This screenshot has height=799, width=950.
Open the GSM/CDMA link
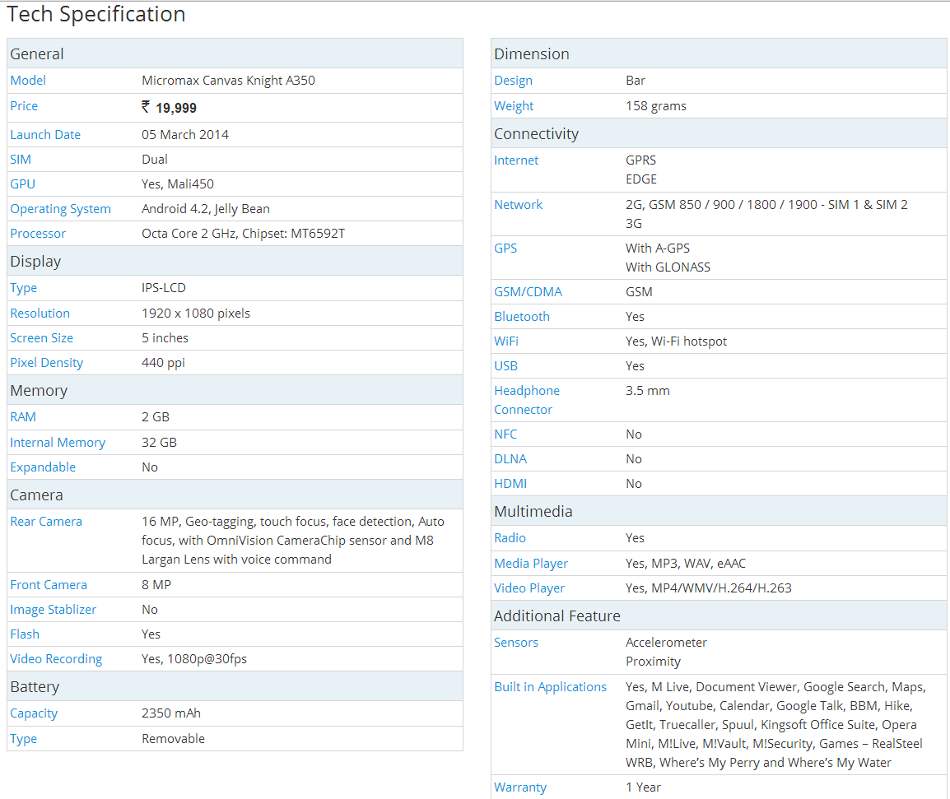528,292
